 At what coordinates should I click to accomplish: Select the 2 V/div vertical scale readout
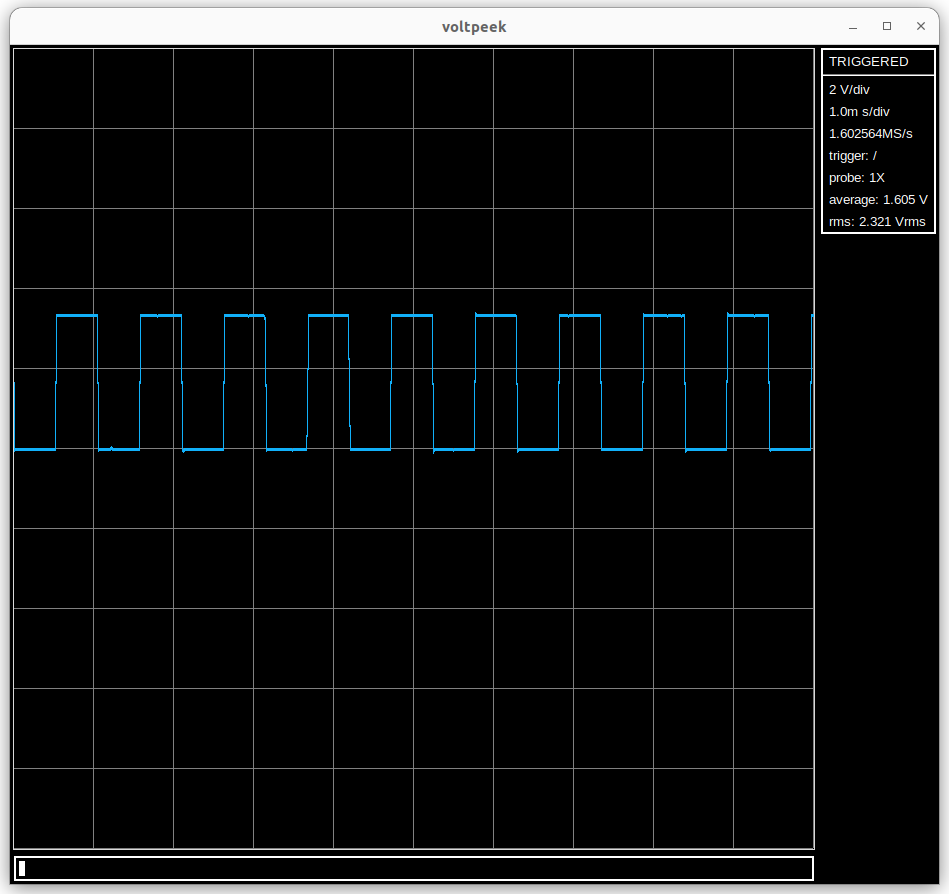849,90
